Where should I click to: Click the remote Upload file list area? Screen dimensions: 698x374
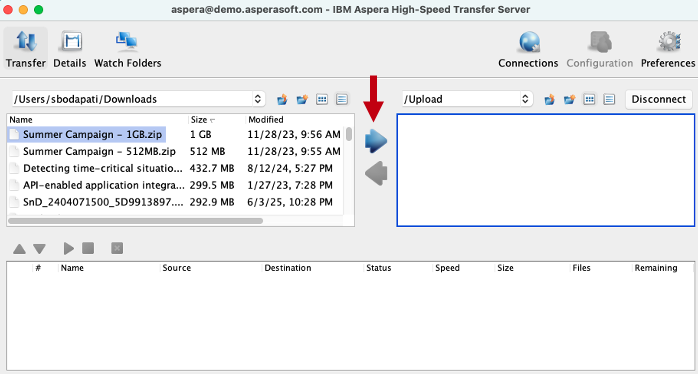[x=546, y=170]
